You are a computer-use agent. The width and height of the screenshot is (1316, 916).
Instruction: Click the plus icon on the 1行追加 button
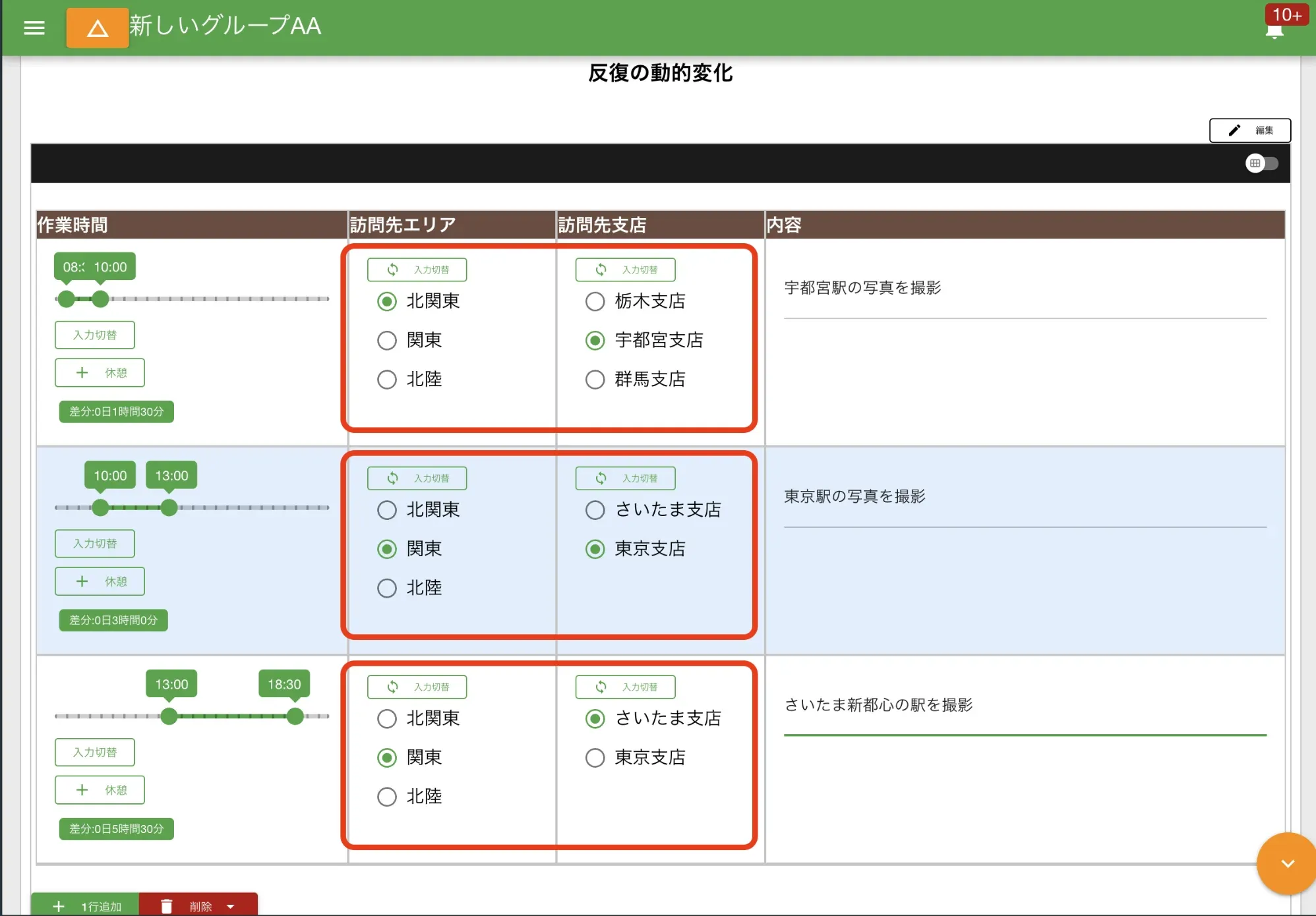59,905
